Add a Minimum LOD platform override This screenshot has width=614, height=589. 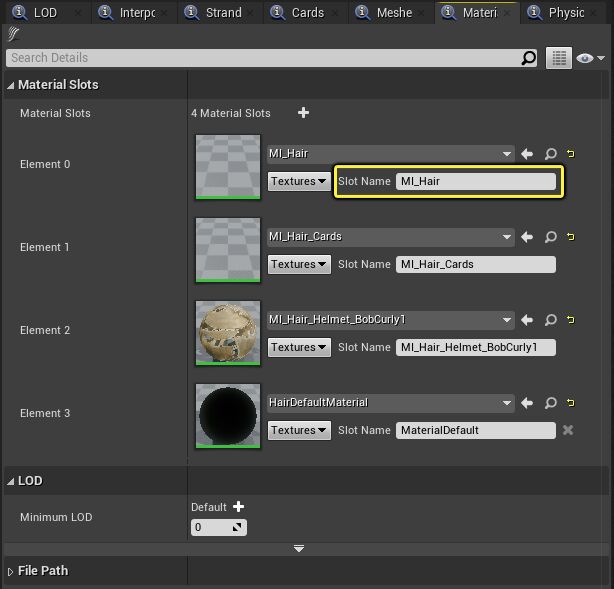[238, 507]
